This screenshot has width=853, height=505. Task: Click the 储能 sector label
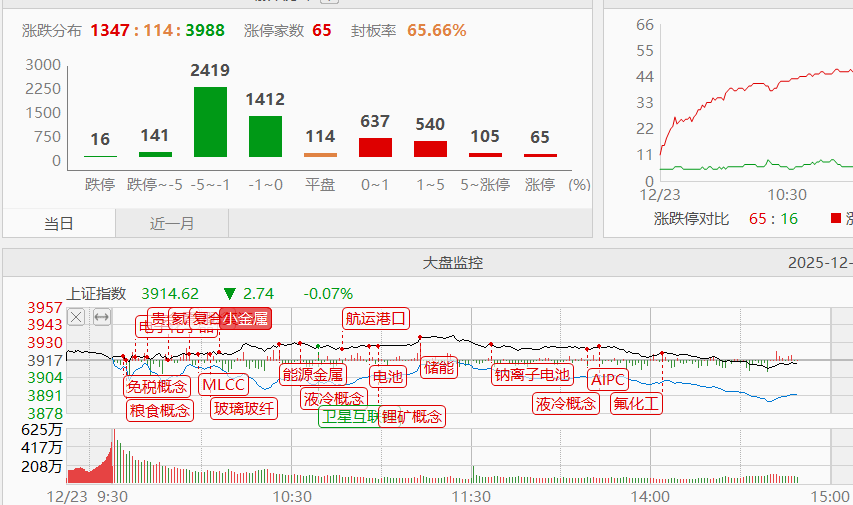438,367
